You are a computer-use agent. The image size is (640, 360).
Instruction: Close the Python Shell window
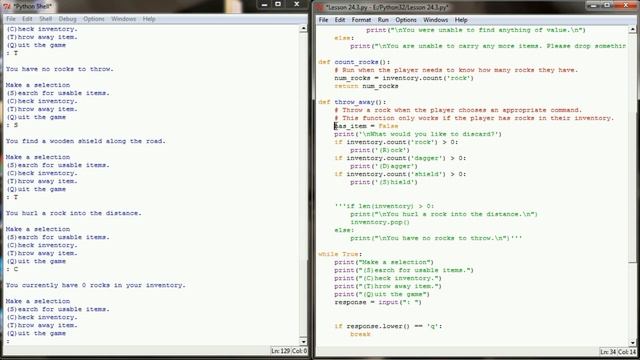(297, 4)
